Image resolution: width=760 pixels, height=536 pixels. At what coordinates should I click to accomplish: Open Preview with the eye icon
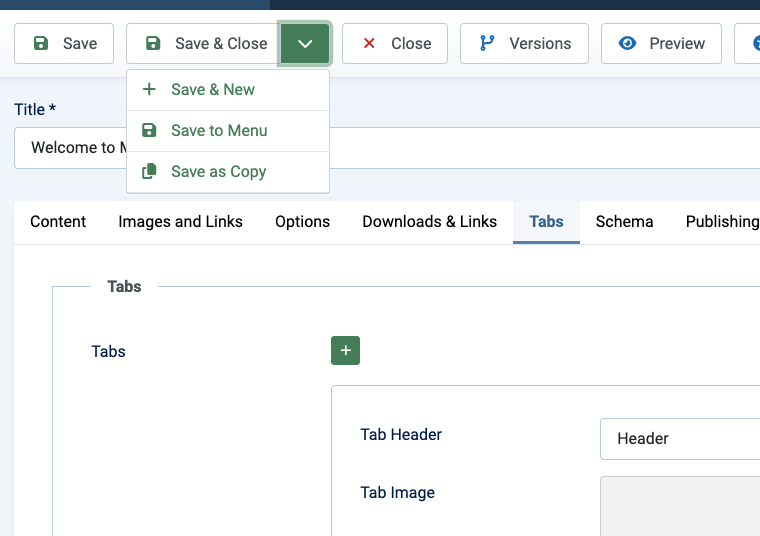[661, 44]
